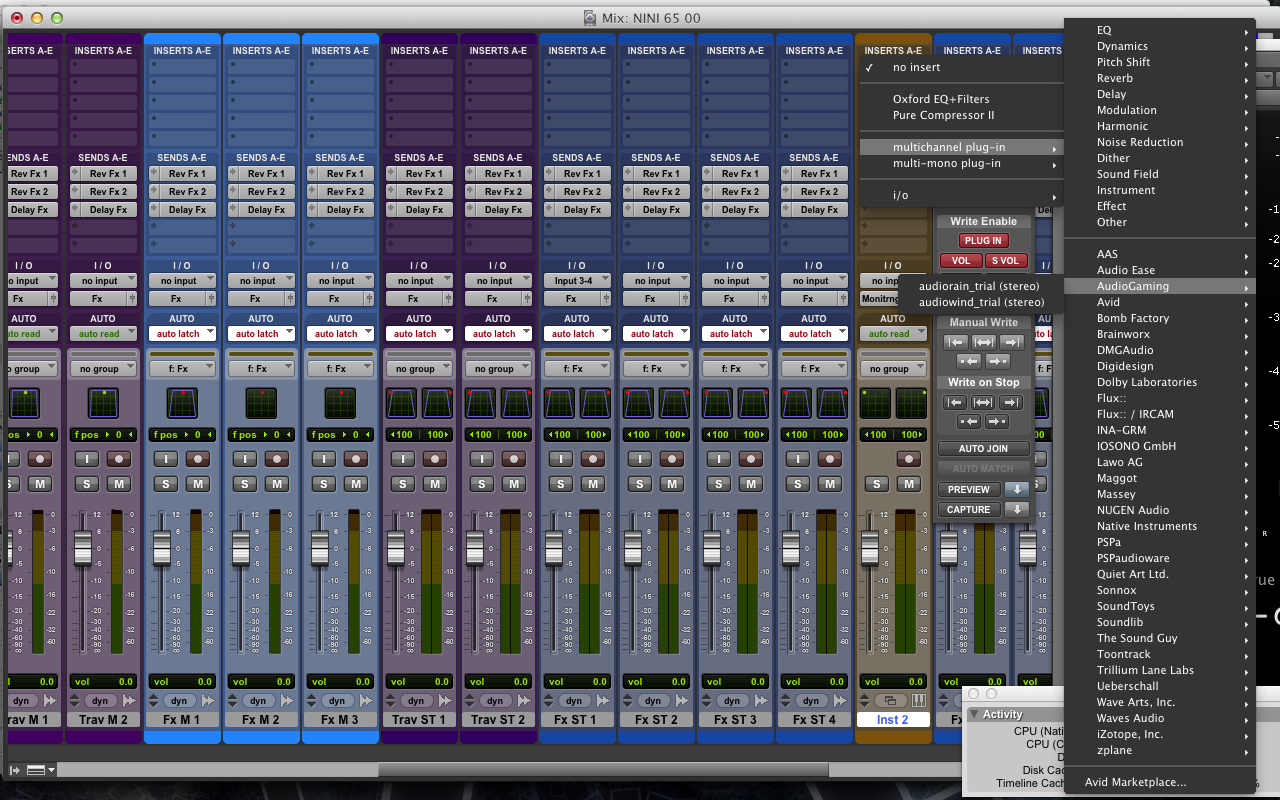Viewport: 1280px width, 800px height.
Task: Open the f: Fx group dropdown on Fx M 2
Action: pos(261,369)
